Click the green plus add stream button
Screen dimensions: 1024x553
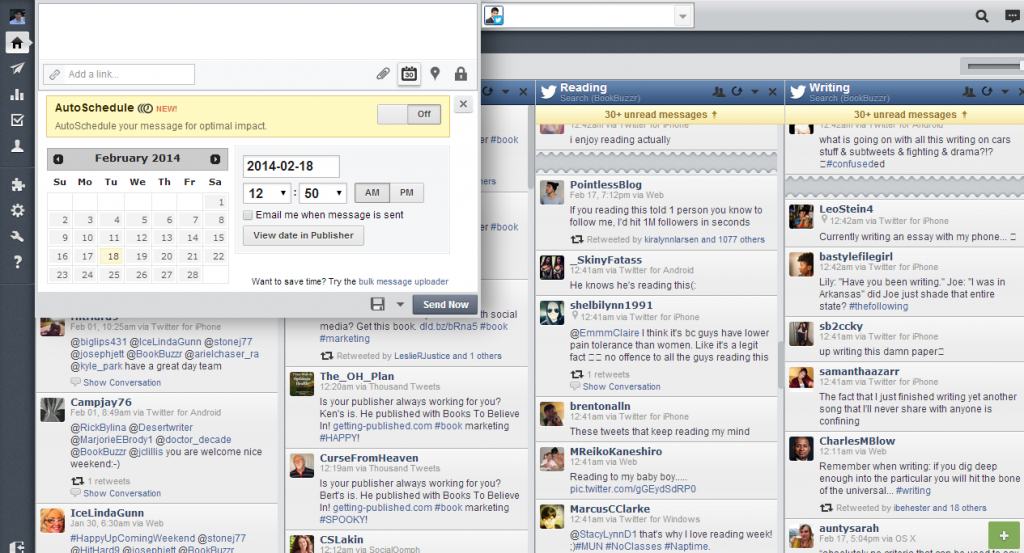coord(1004,535)
